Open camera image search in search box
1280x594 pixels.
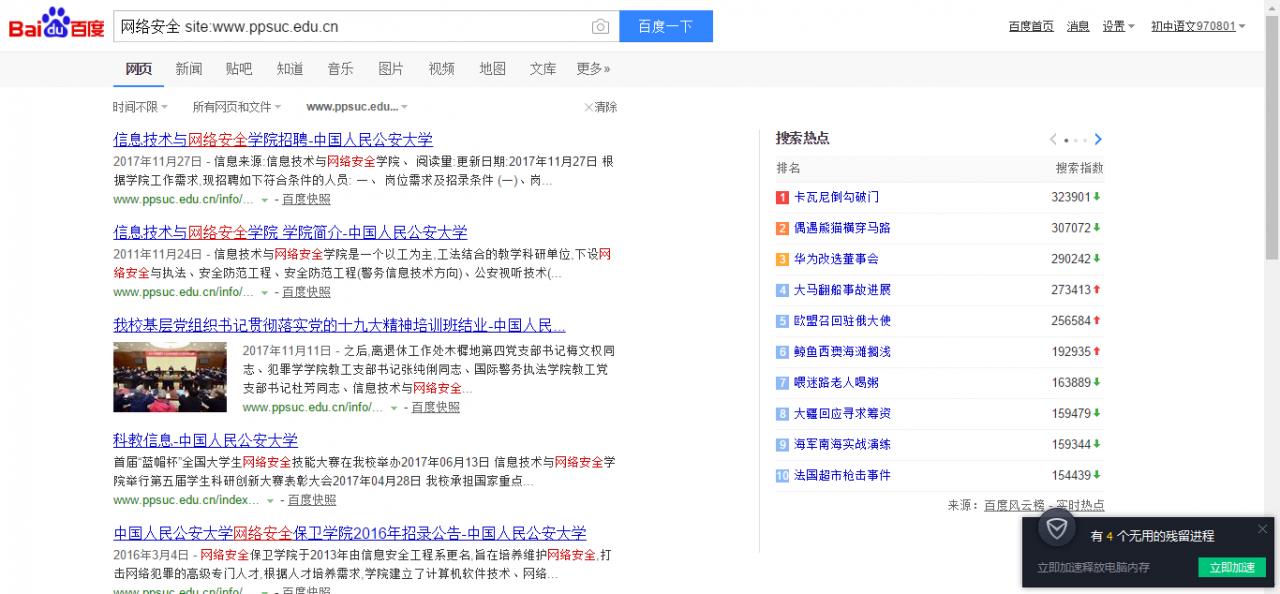(x=600, y=27)
